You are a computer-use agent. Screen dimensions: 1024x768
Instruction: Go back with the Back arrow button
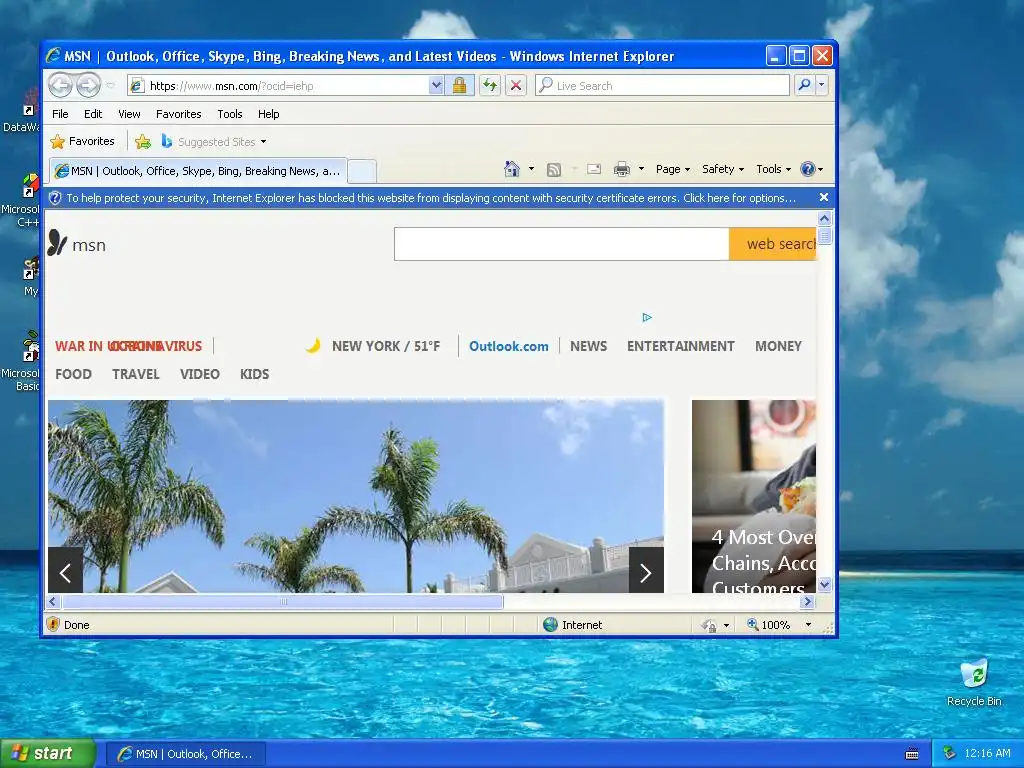click(61, 85)
